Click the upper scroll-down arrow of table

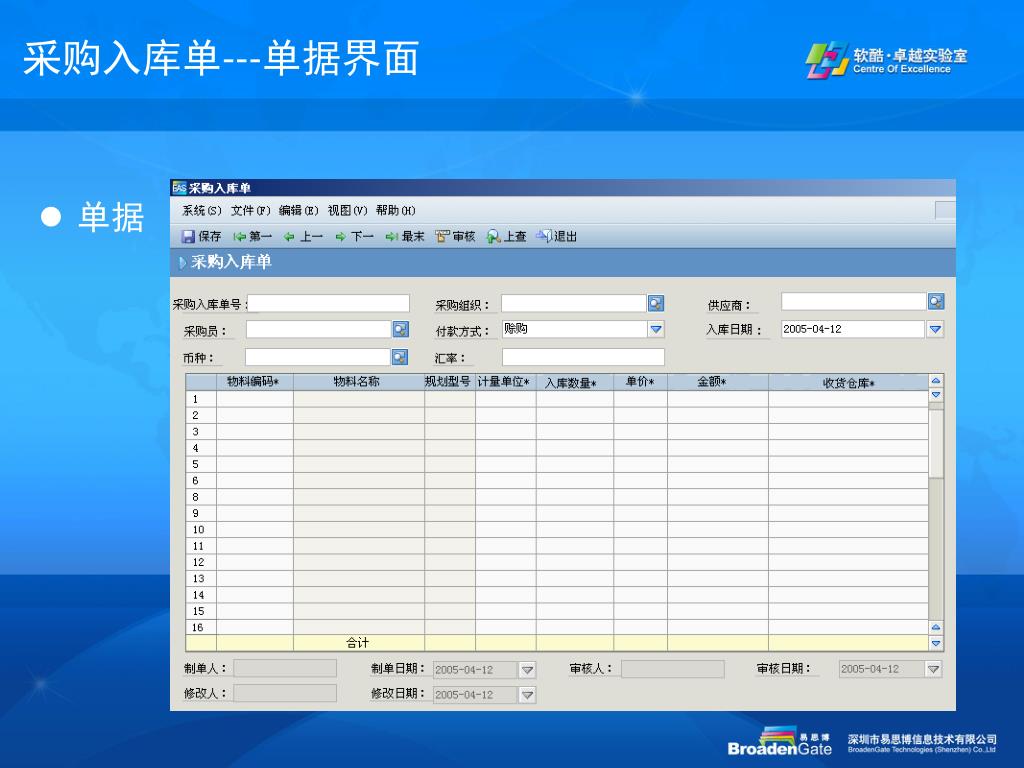936,395
